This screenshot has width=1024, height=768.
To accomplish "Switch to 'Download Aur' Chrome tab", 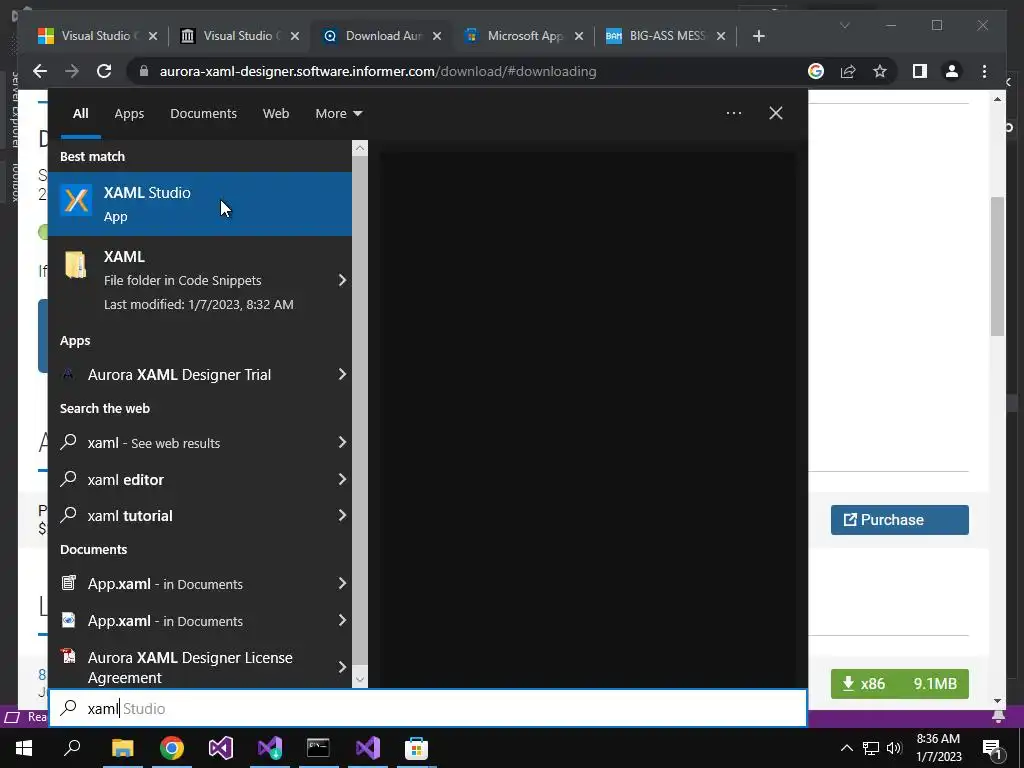I will click(382, 36).
